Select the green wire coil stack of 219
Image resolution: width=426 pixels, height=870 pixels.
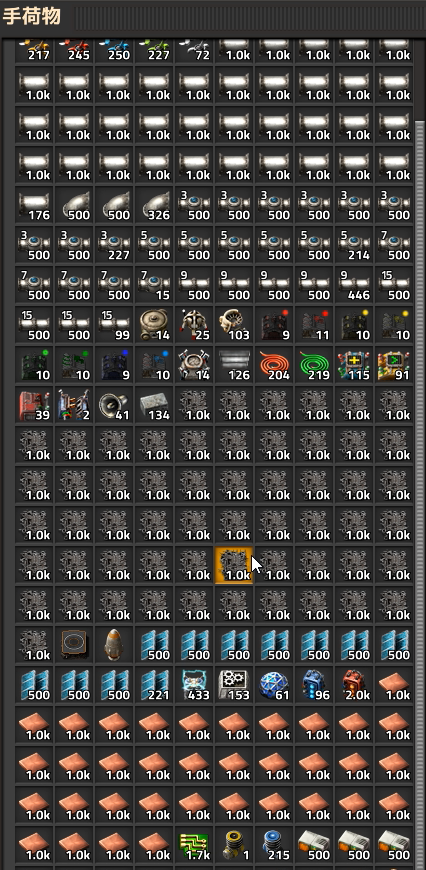click(314, 365)
